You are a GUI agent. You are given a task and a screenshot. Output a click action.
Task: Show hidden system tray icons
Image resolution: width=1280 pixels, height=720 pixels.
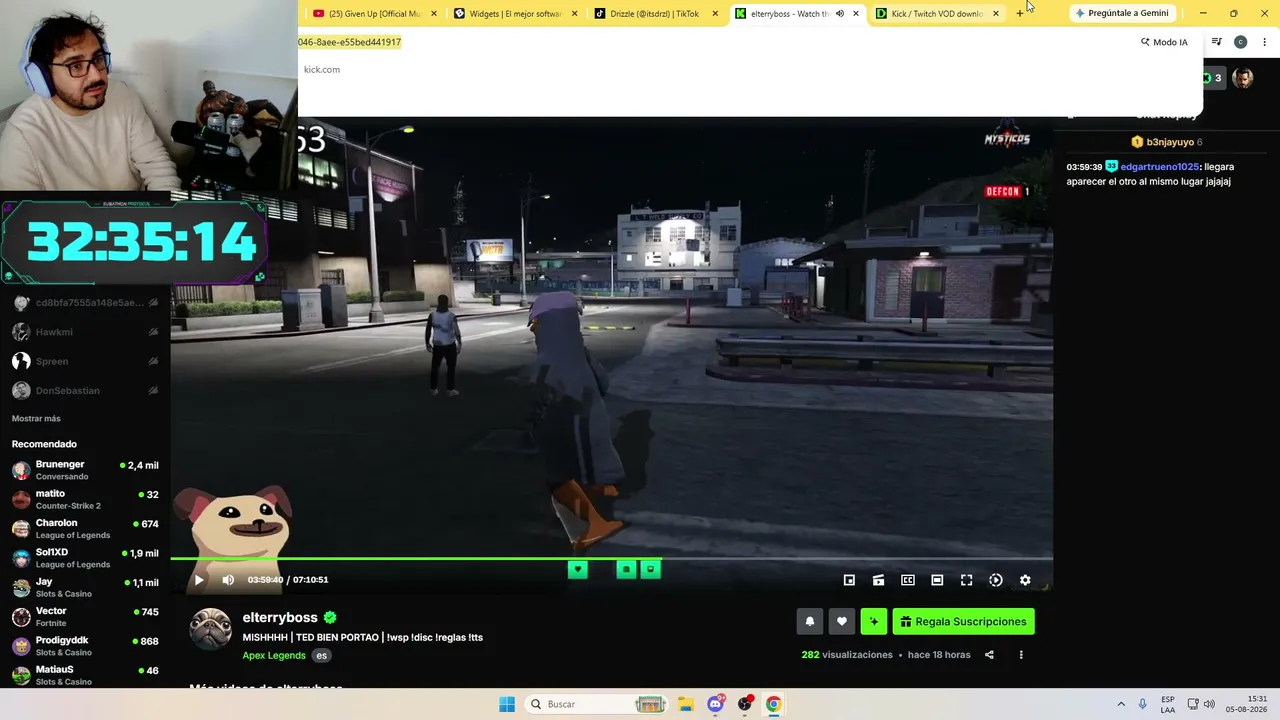(x=1121, y=704)
